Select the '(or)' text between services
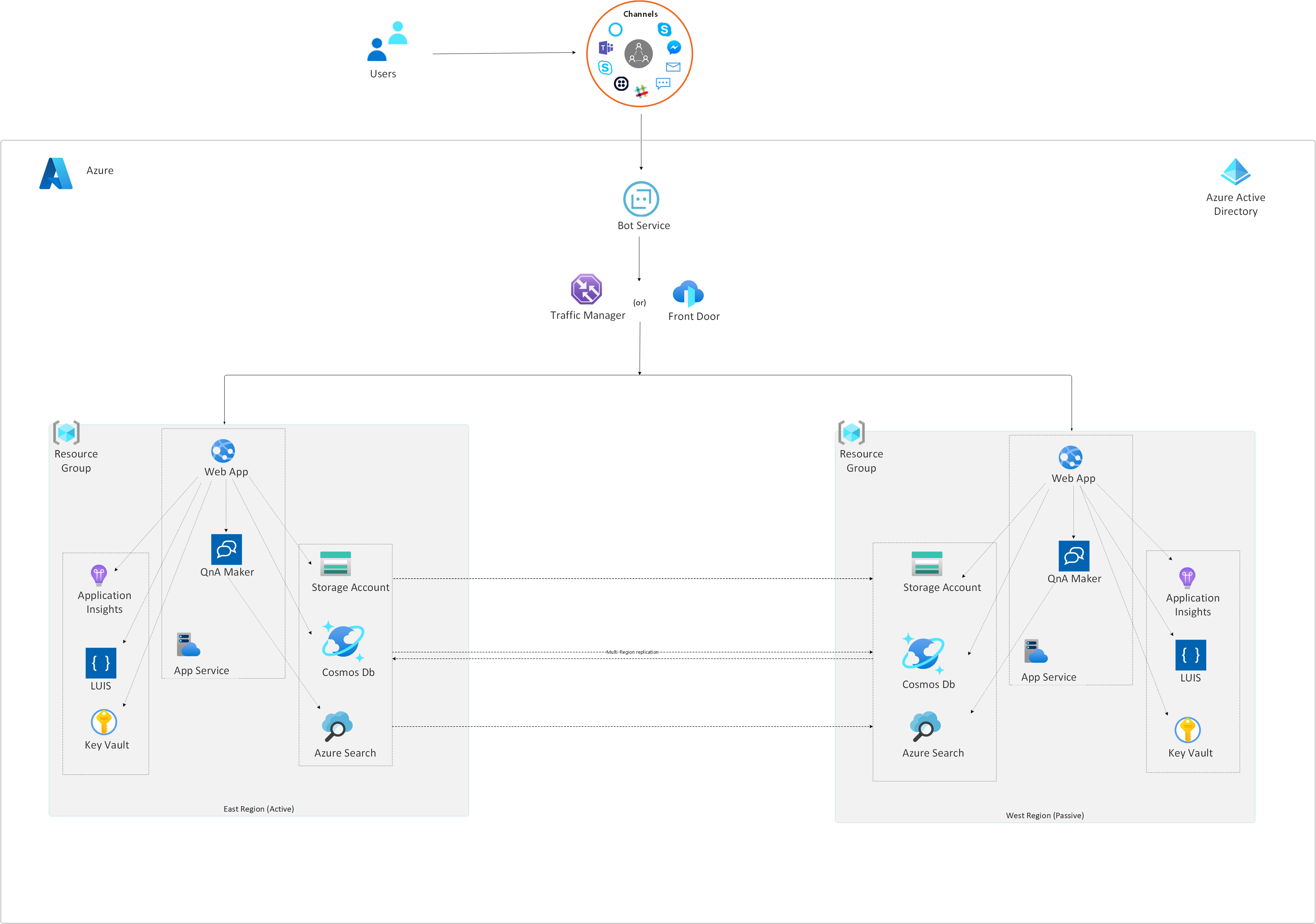 click(x=639, y=303)
